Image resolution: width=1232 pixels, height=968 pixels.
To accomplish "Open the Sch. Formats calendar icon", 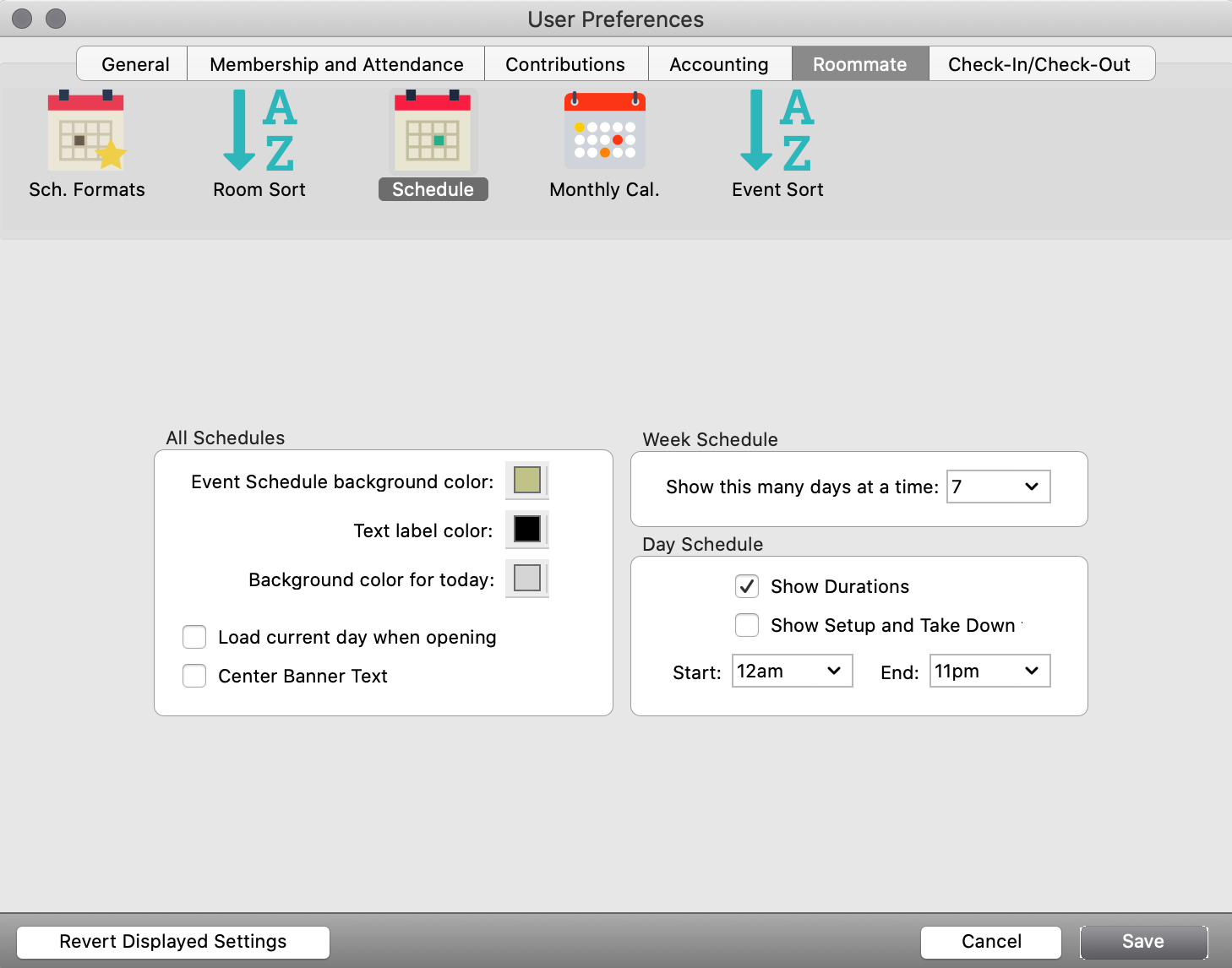I will coord(86,131).
